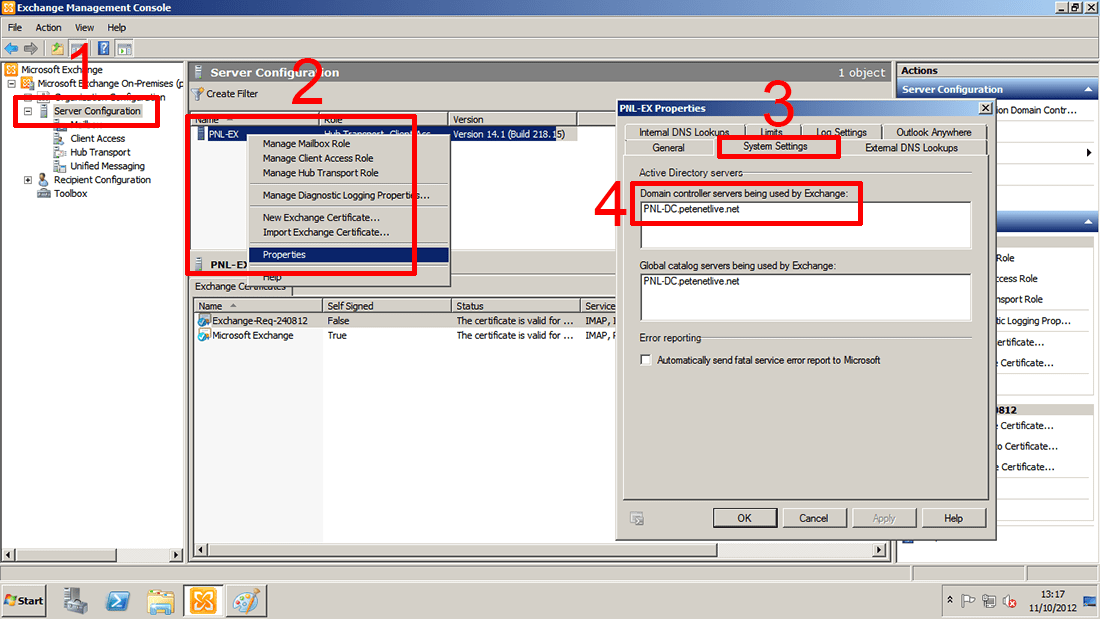Open Help using the question mark toolbar icon

click(103, 47)
